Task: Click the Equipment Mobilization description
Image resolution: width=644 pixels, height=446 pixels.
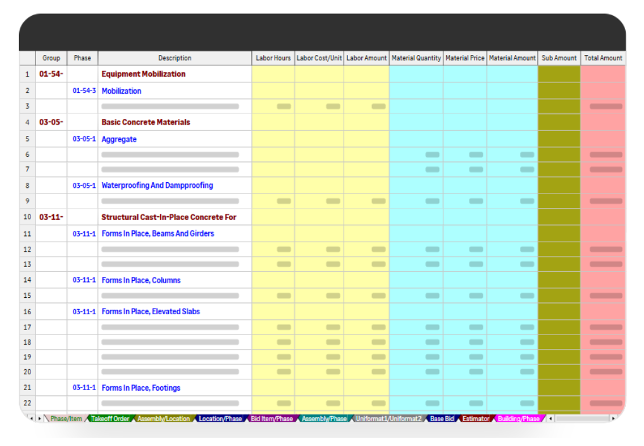Action: coord(143,74)
